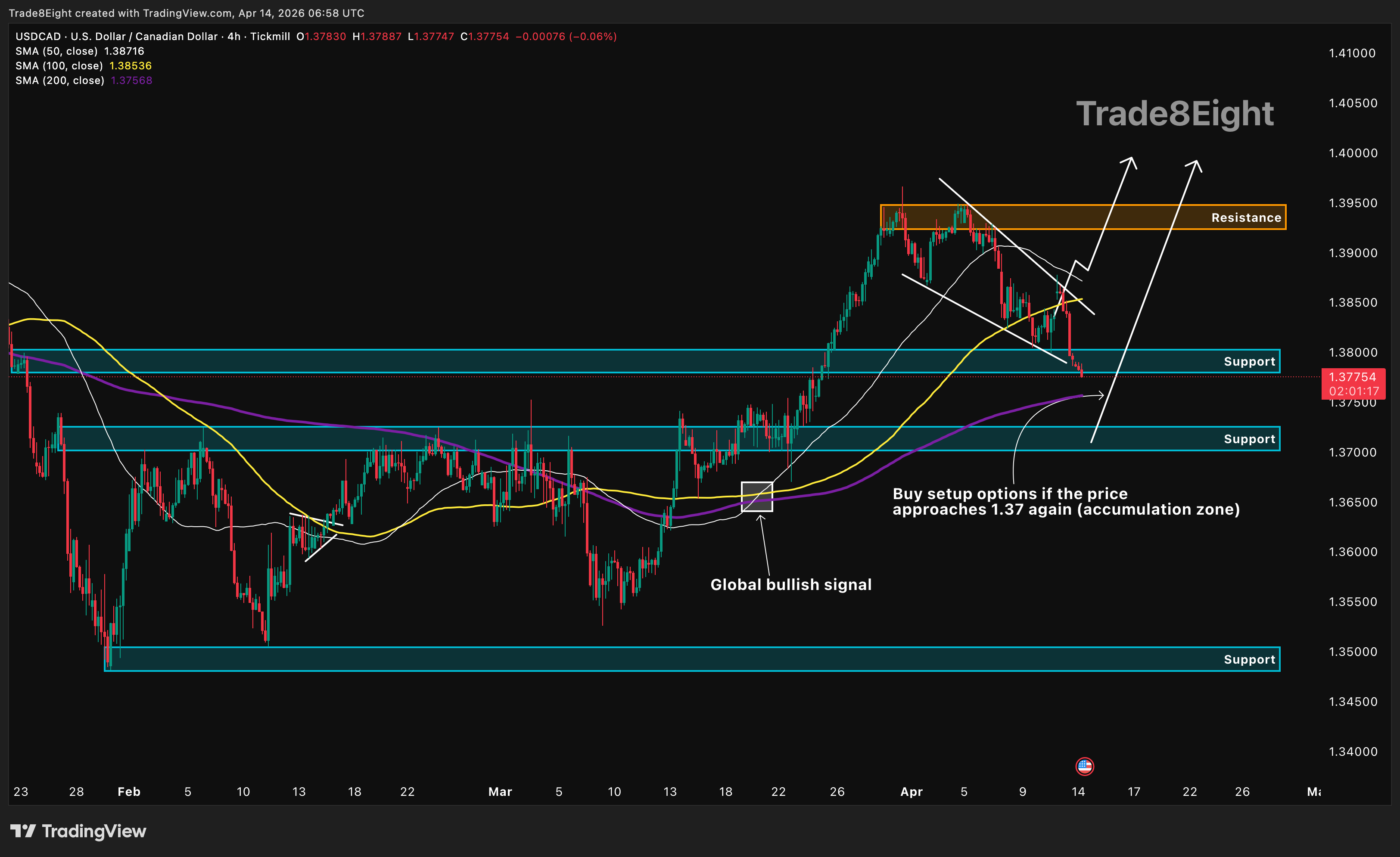Click the USDCAD symbol title text
Image resolution: width=1400 pixels, height=857 pixels.
click(x=153, y=36)
